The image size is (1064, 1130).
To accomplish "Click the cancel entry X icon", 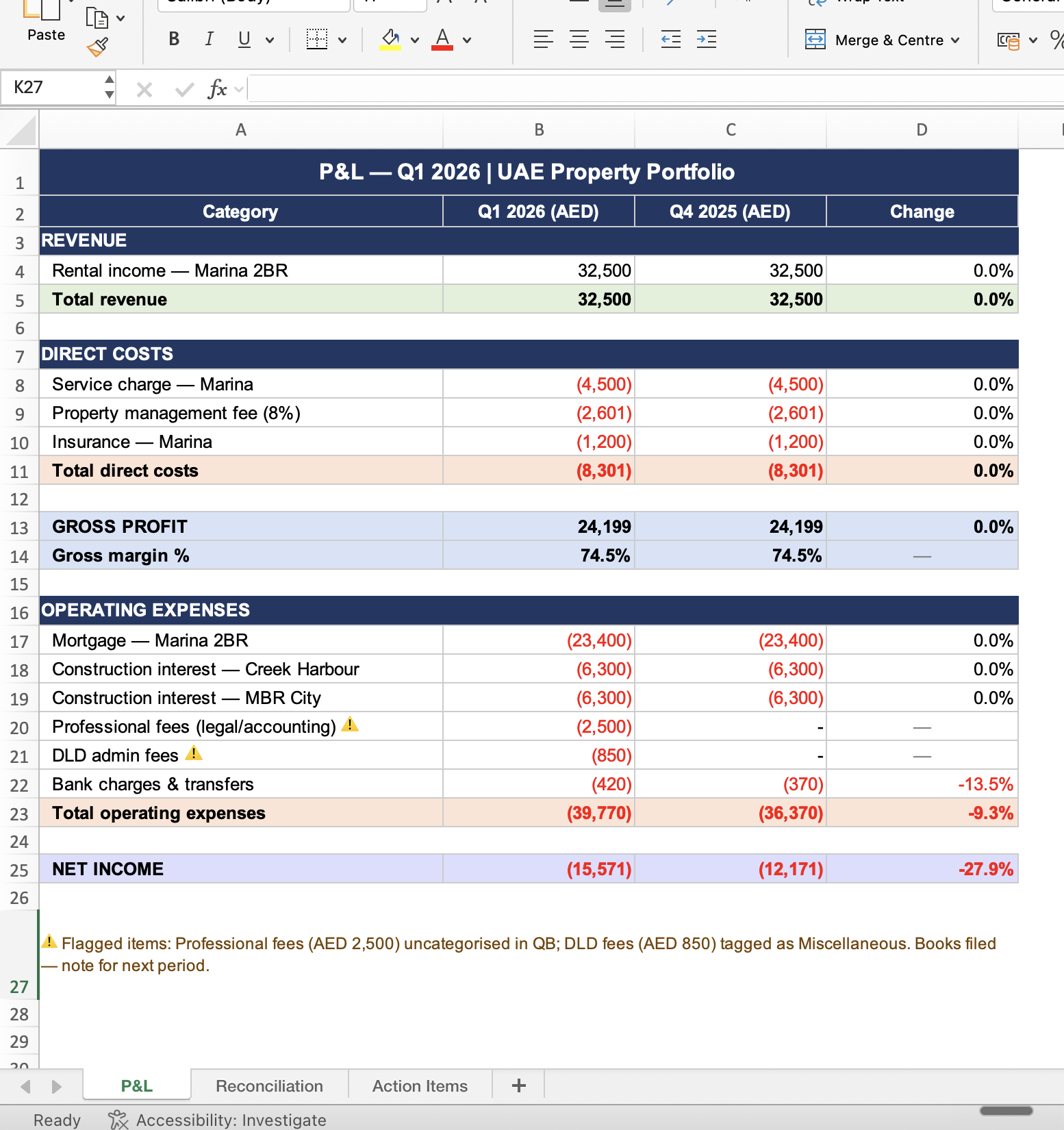I will click(144, 89).
